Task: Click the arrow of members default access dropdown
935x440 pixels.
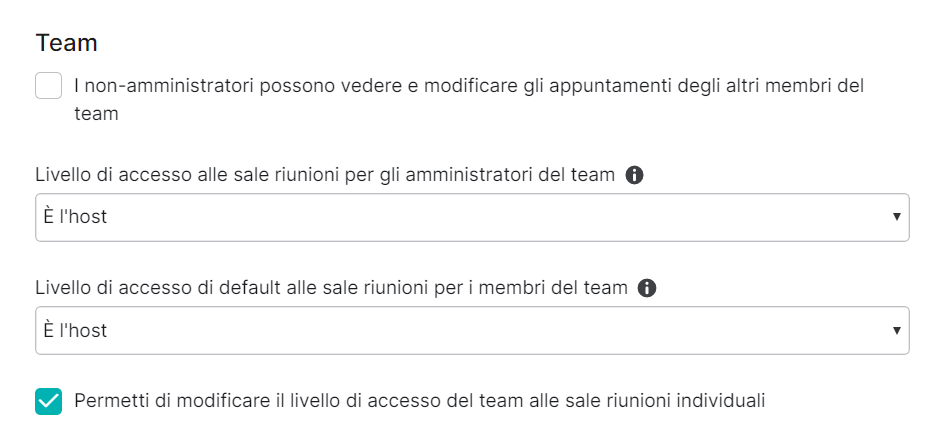Action: 896,330
